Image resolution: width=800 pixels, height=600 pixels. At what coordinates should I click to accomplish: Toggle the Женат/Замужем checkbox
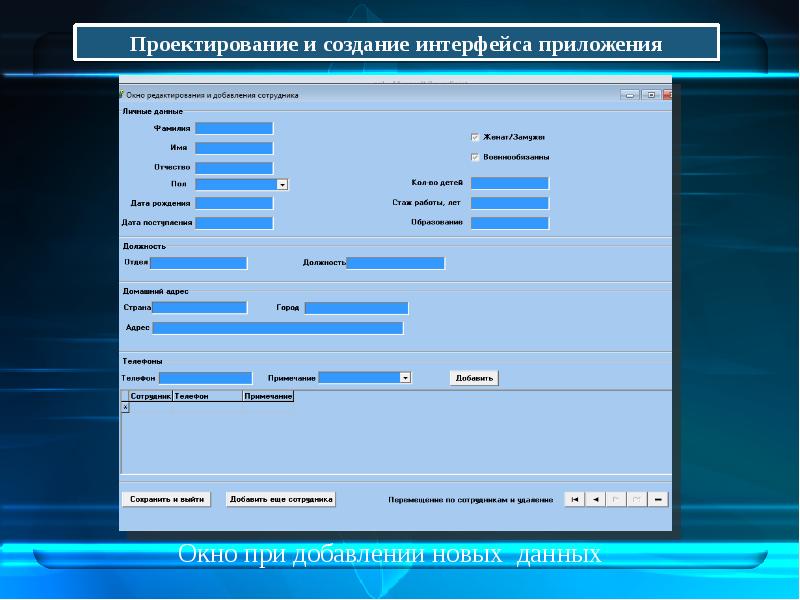475,137
